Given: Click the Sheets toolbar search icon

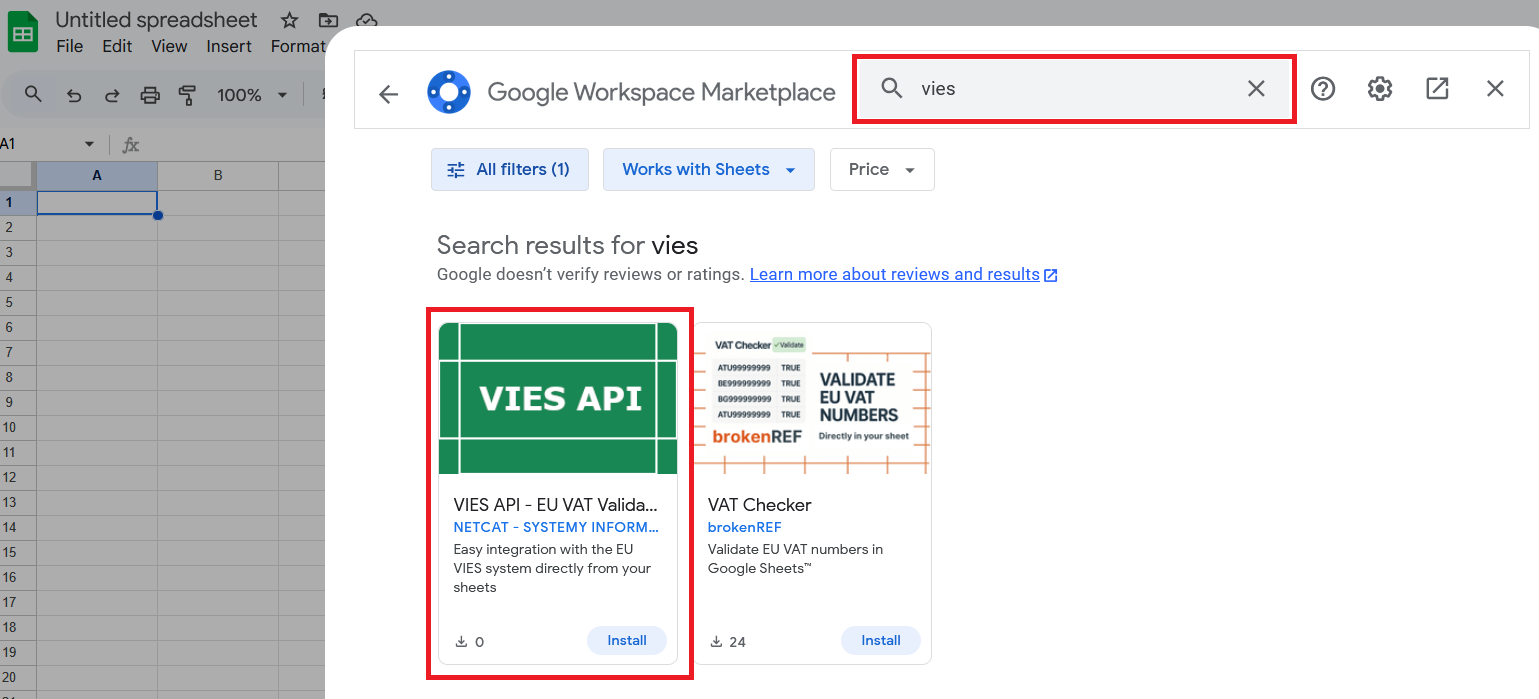Looking at the screenshot, I should click(x=33, y=94).
